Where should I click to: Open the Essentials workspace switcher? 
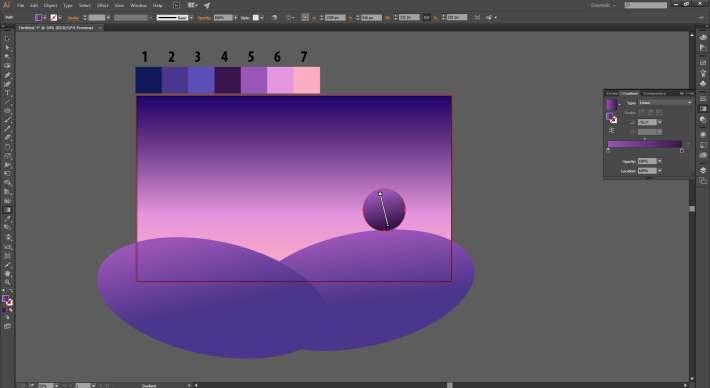coord(603,5)
